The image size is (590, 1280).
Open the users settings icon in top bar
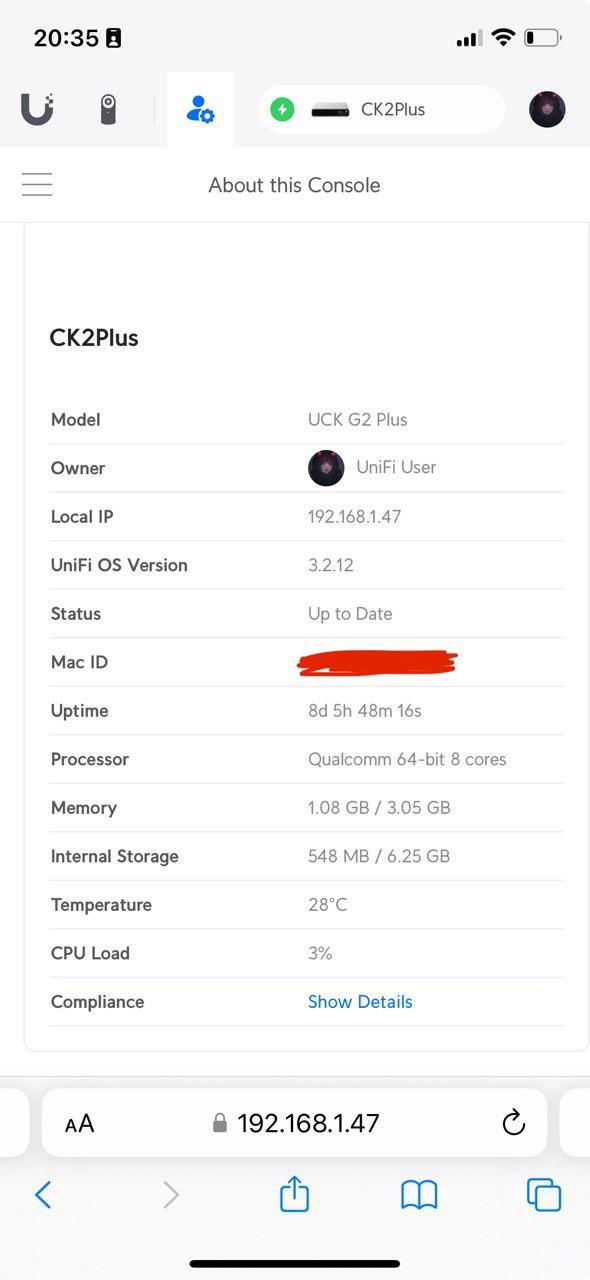point(200,110)
